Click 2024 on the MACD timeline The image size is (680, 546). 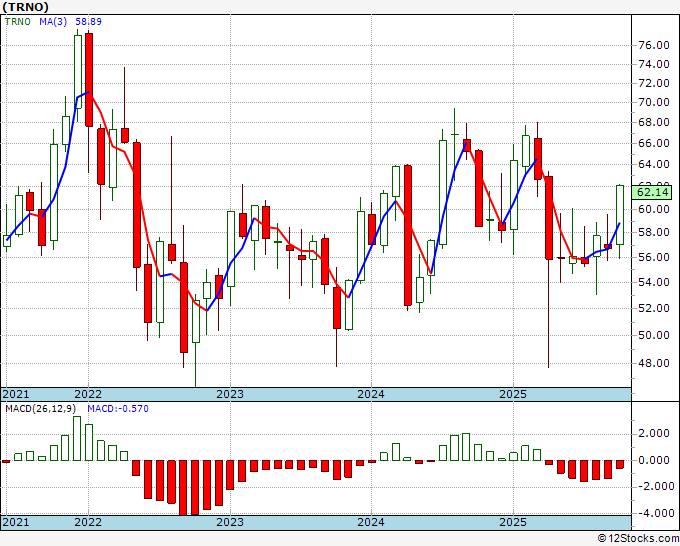tap(371, 522)
